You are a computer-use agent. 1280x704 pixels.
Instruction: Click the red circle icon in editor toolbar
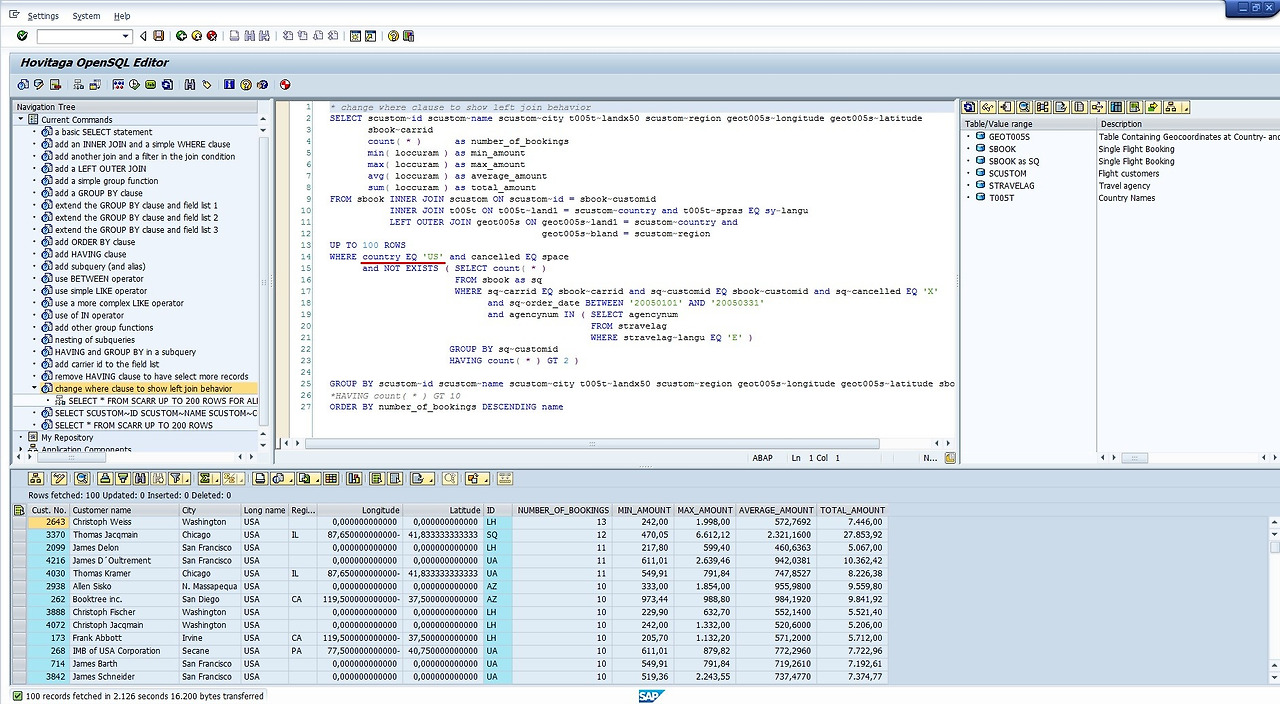tap(285, 85)
